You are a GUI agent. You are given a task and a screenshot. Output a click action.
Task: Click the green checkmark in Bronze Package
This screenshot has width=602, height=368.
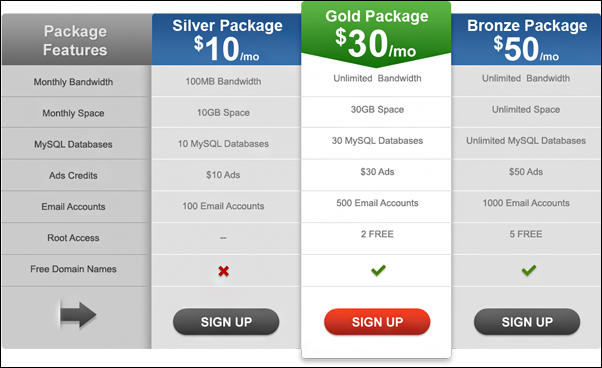coord(529,270)
